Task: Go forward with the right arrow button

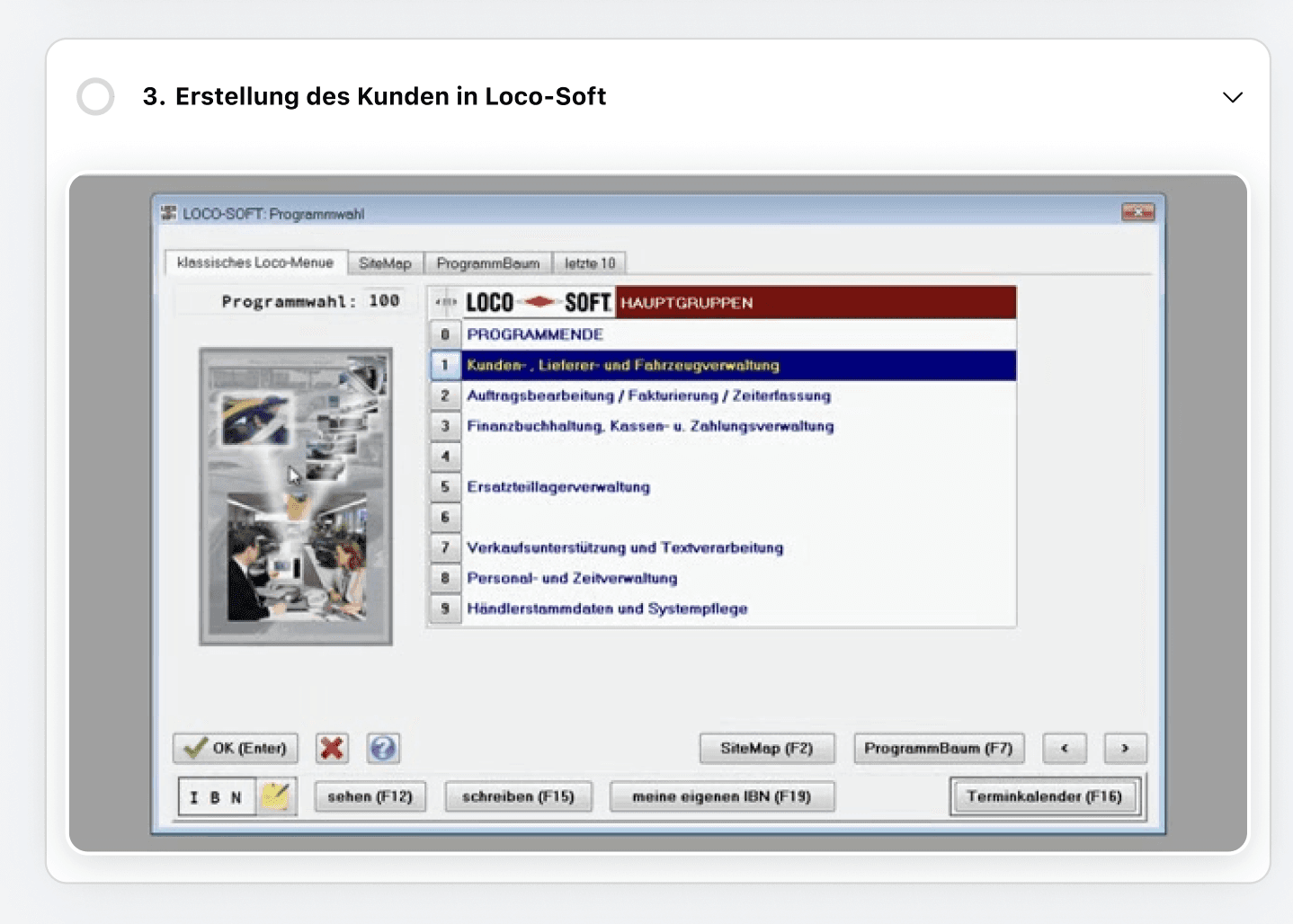Action: (x=1125, y=748)
